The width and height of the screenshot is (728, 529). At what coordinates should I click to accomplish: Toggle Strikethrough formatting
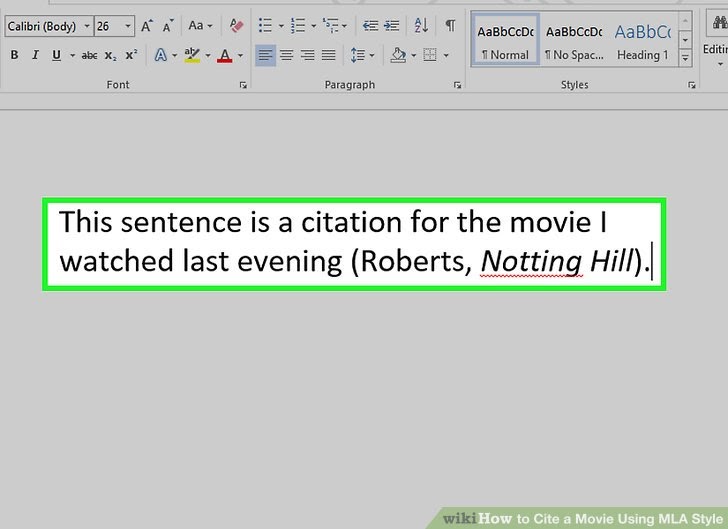[x=89, y=56]
